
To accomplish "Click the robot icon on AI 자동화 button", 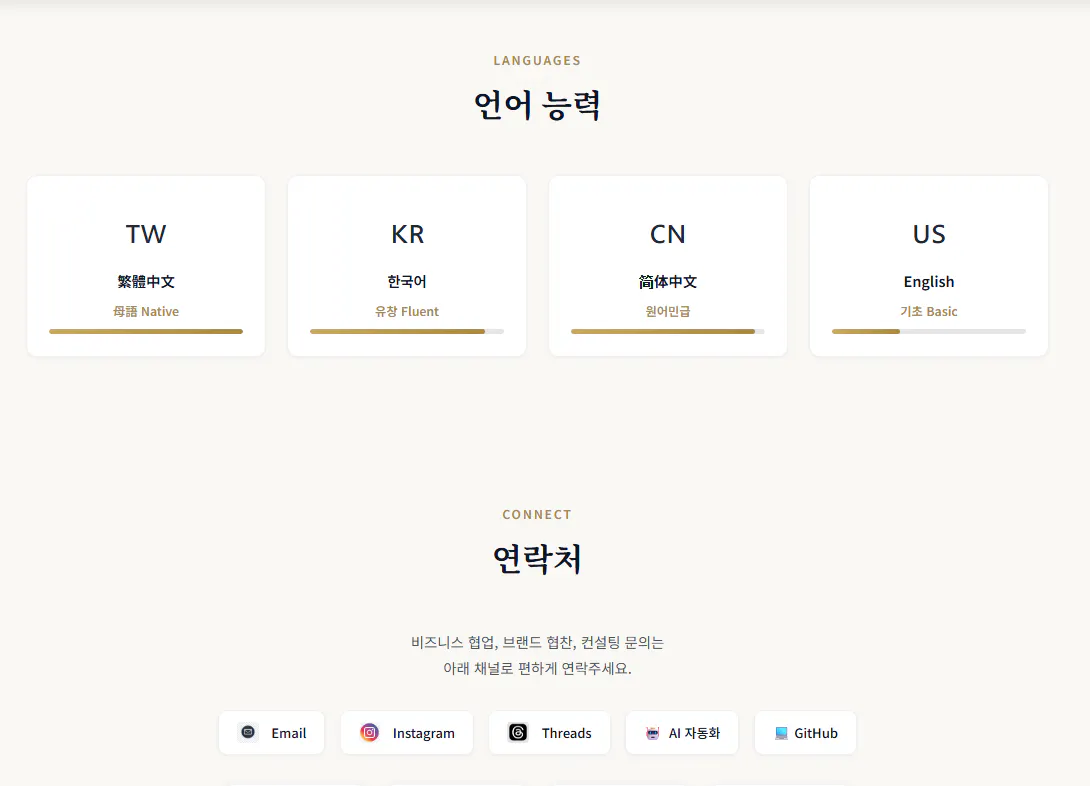I will [652, 732].
